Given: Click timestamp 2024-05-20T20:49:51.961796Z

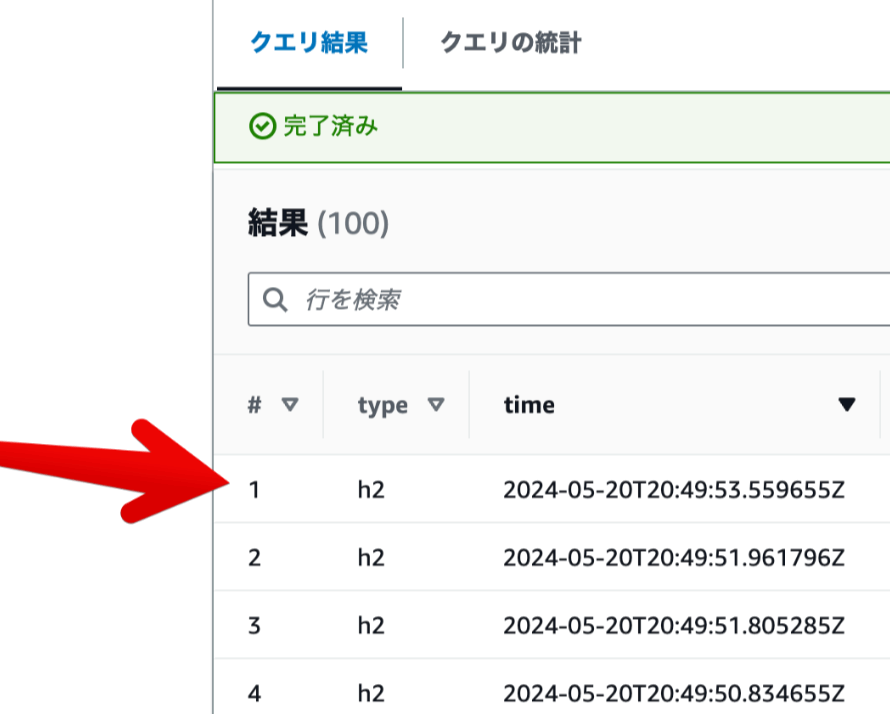Looking at the screenshot, I should coord(674,558).
